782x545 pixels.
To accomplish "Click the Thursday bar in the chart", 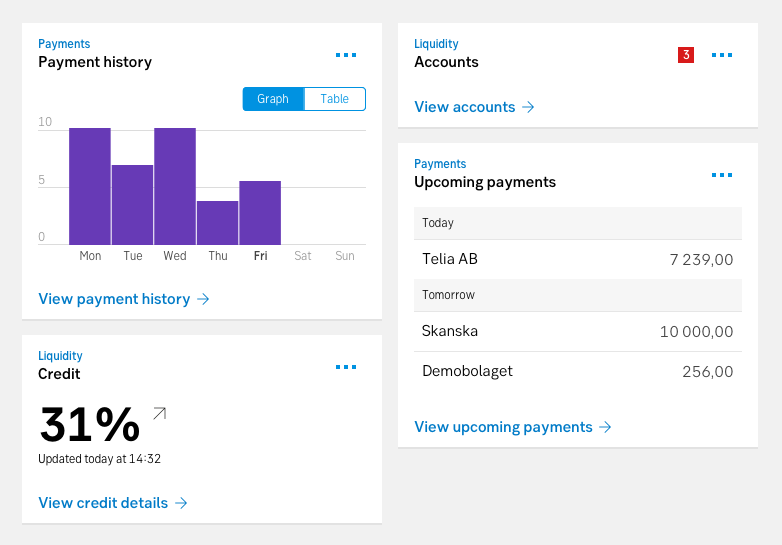I will tap(217, 223).
